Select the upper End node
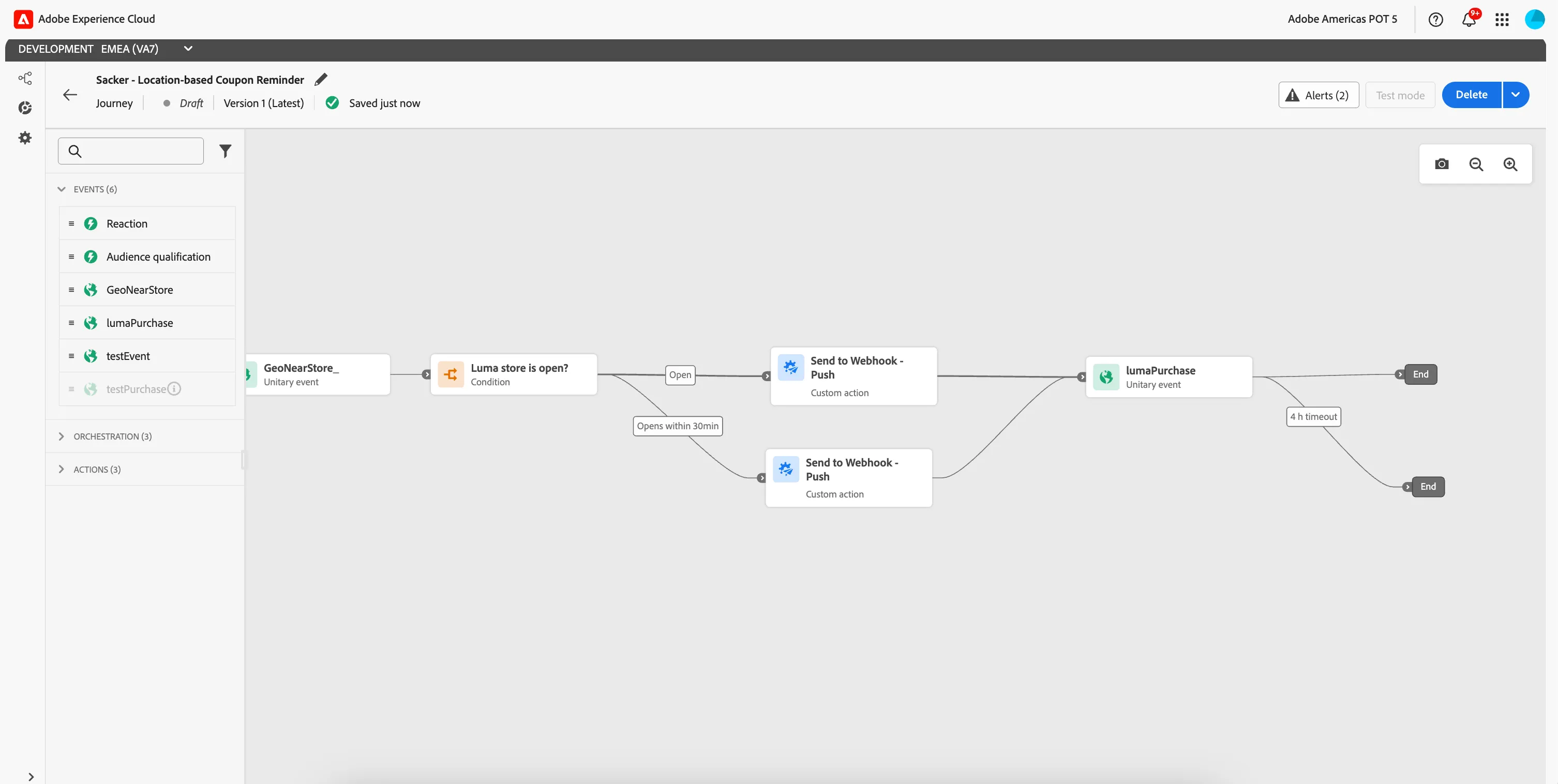This screenshot has height=784, width=1558. [1420, 374]
